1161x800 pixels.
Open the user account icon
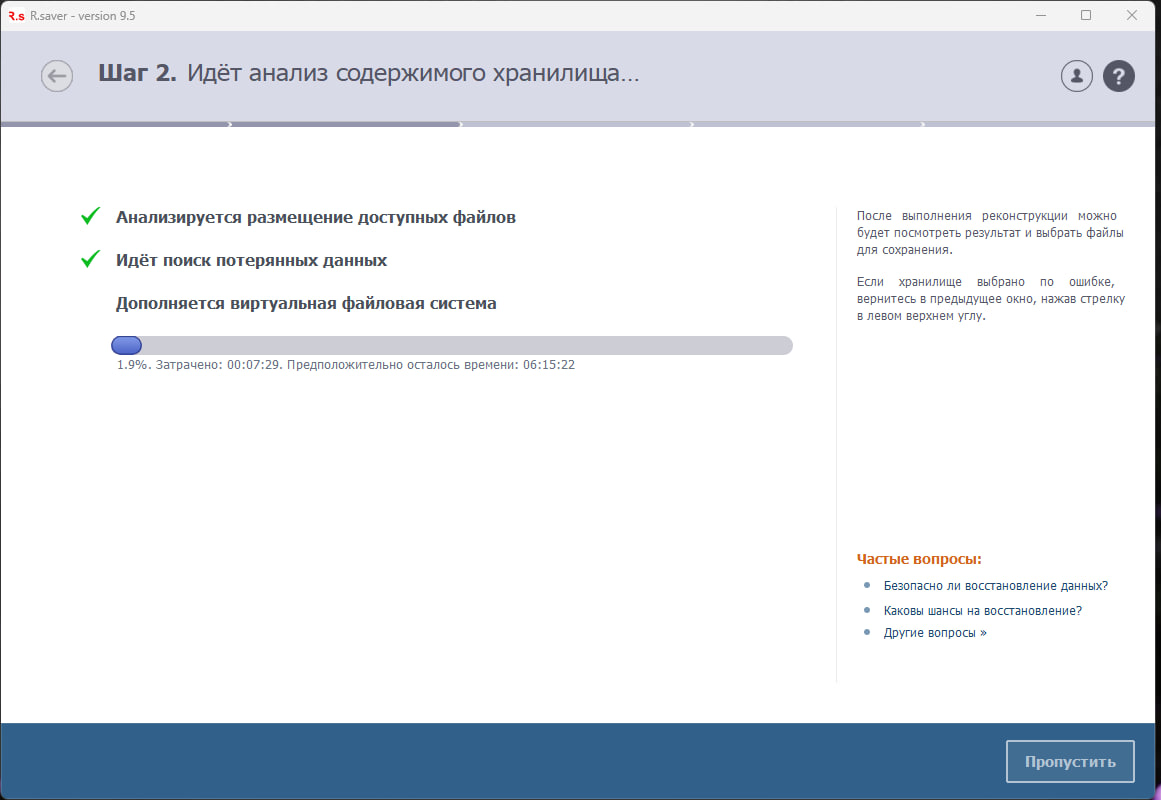pyautogui.click(x=1076, y=76)
